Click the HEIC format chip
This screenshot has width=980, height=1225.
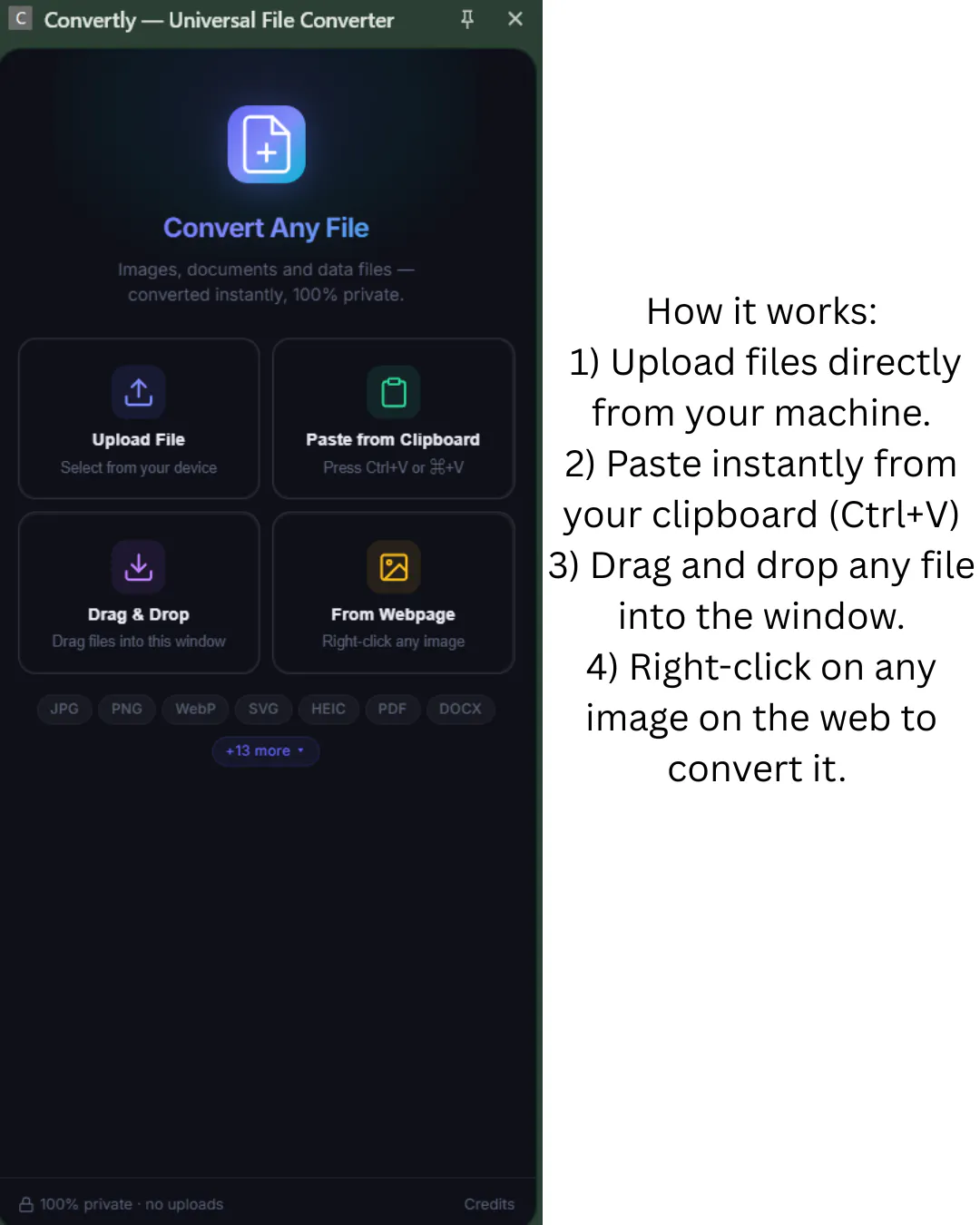328,709
